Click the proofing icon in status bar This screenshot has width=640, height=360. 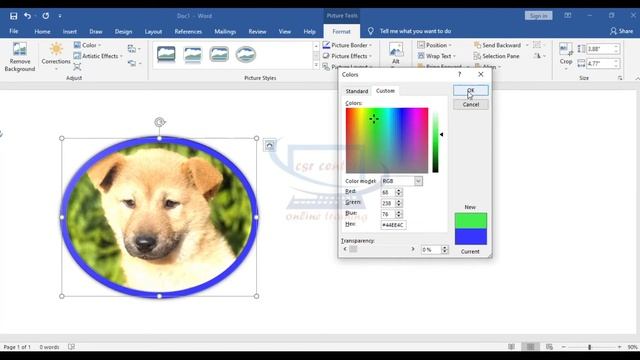click(x=71, y=347)
